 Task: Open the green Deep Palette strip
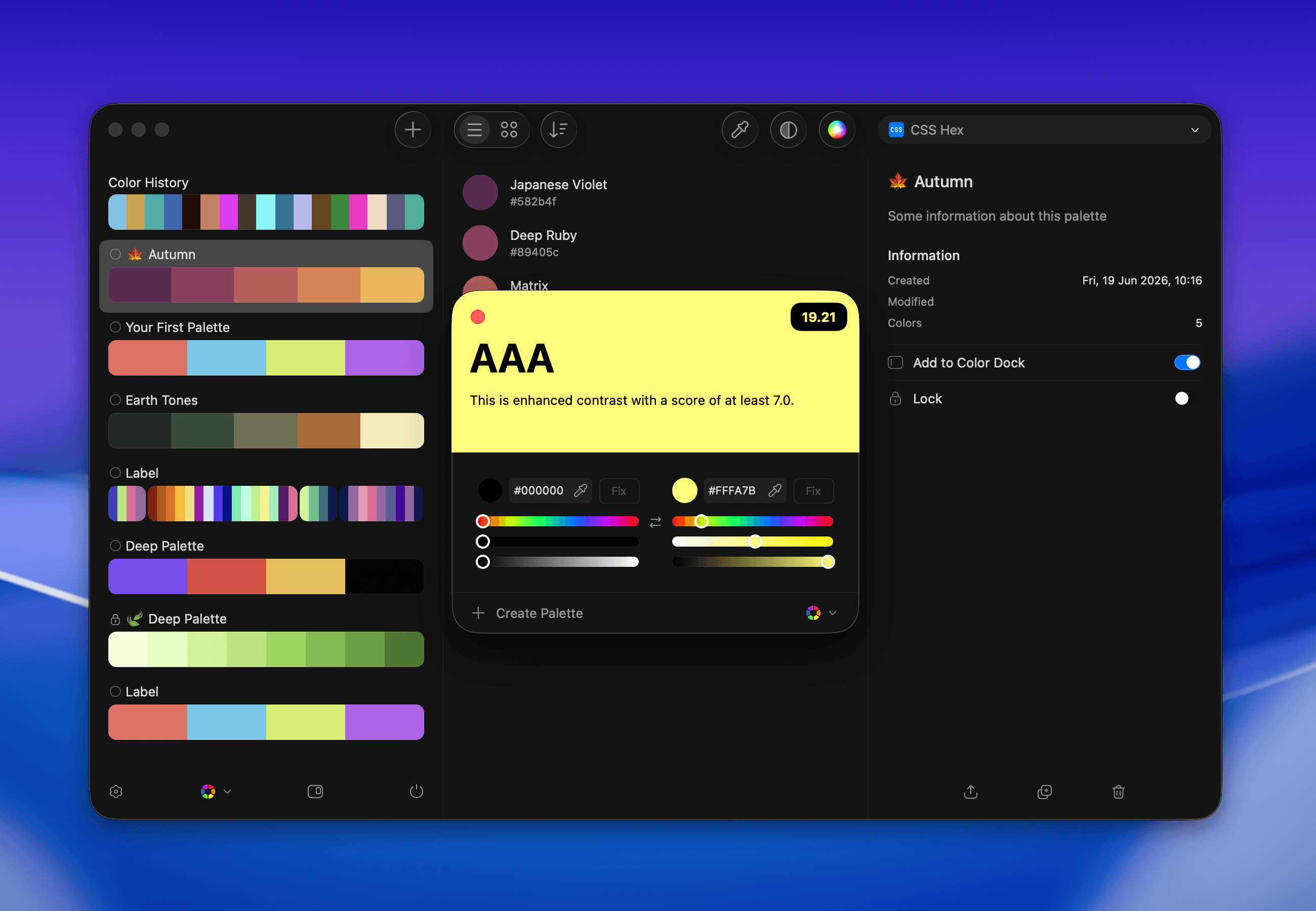(x=266, y=649)
